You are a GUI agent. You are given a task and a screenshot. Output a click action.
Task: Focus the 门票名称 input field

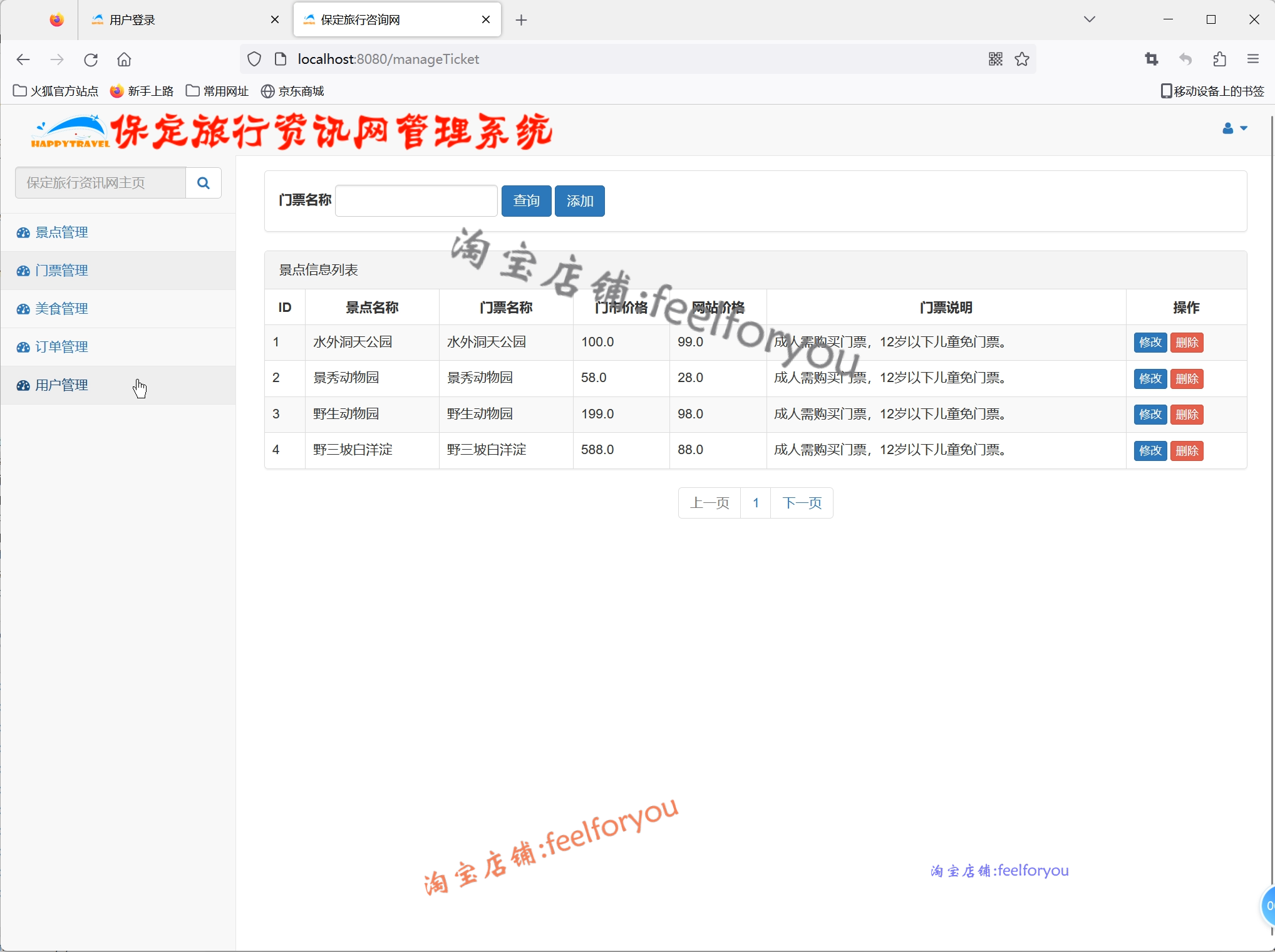click(416, 201)
